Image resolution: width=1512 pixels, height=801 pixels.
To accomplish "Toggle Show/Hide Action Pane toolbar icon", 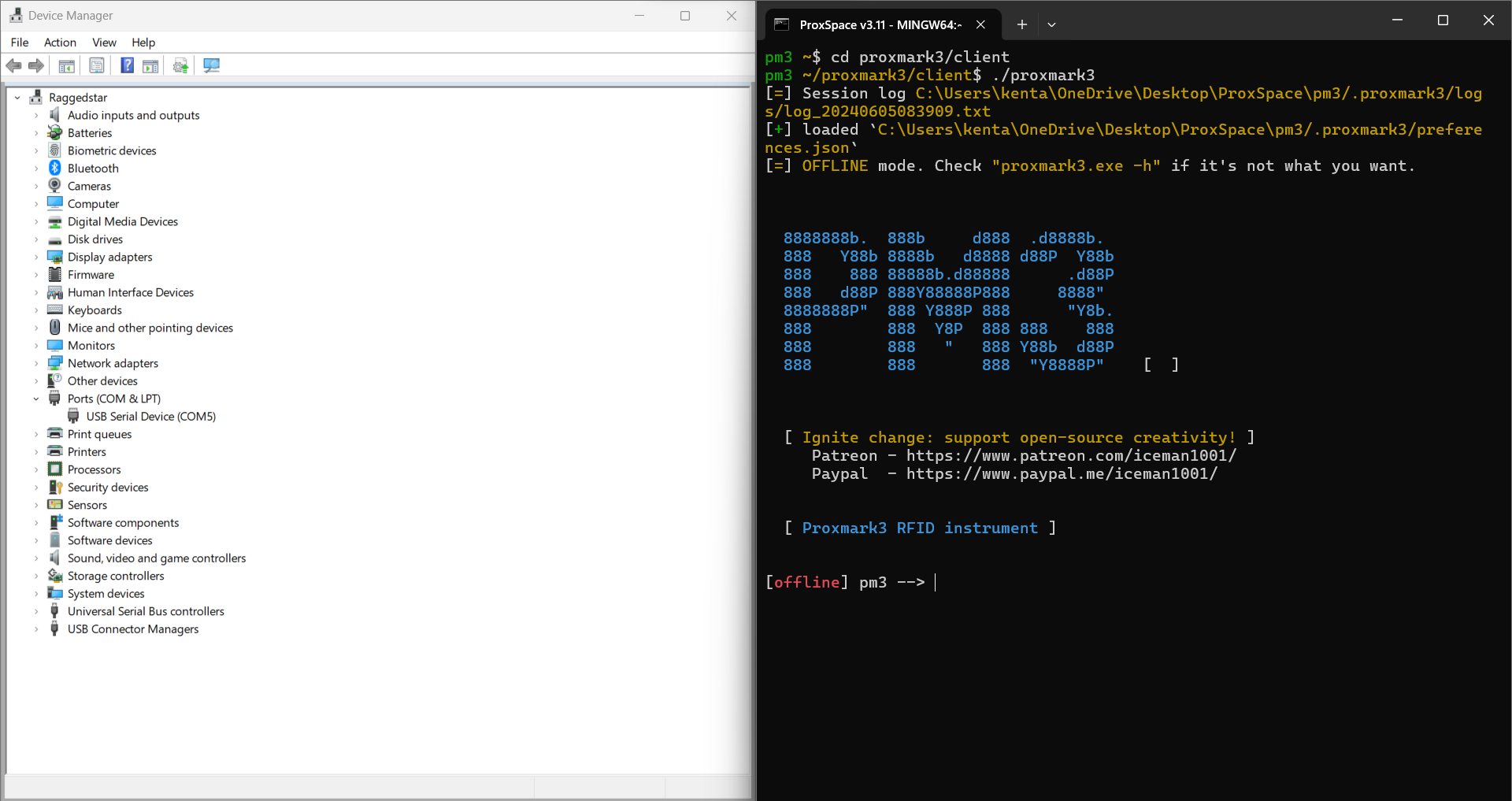I will tap(150, 65).
